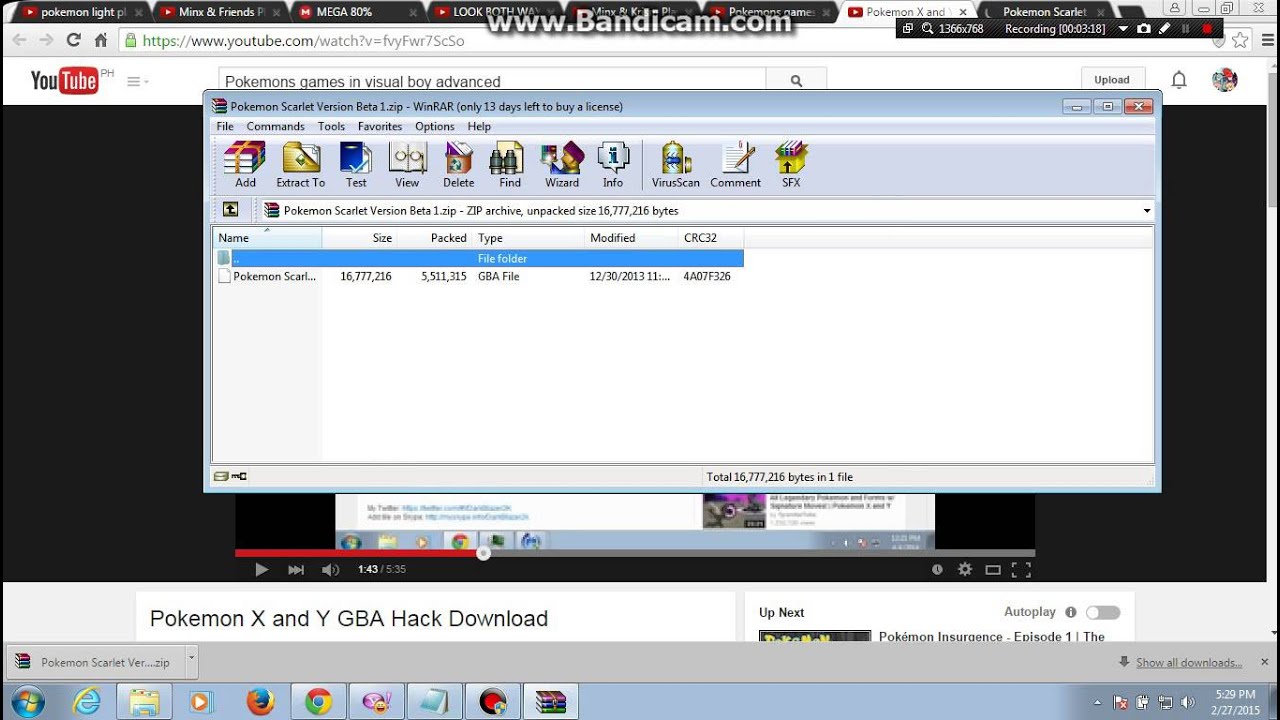Click the YouTube search input field

[492, 82]
